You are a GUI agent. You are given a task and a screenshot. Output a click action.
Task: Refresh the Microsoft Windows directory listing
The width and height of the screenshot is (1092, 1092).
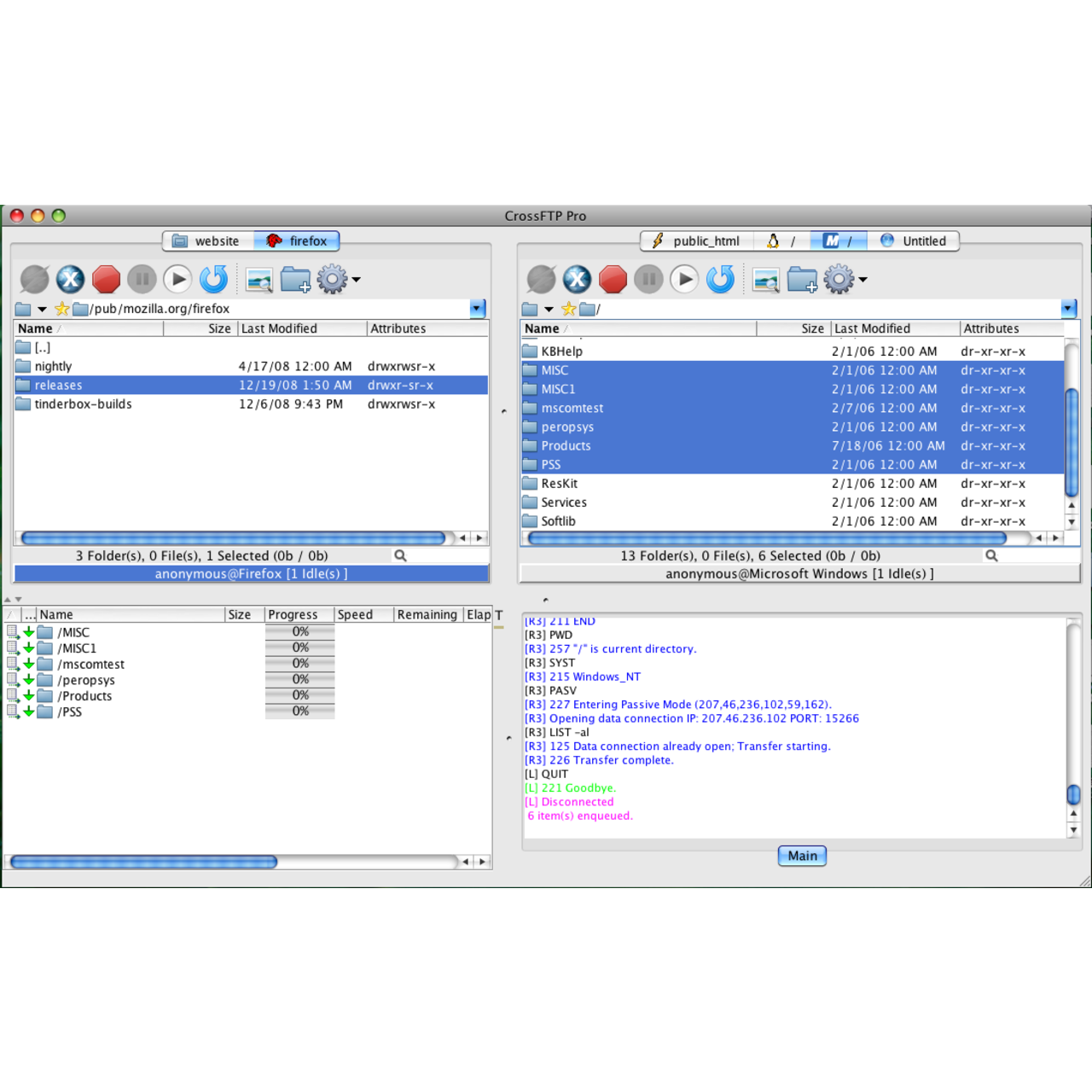(x=720, y=279)
